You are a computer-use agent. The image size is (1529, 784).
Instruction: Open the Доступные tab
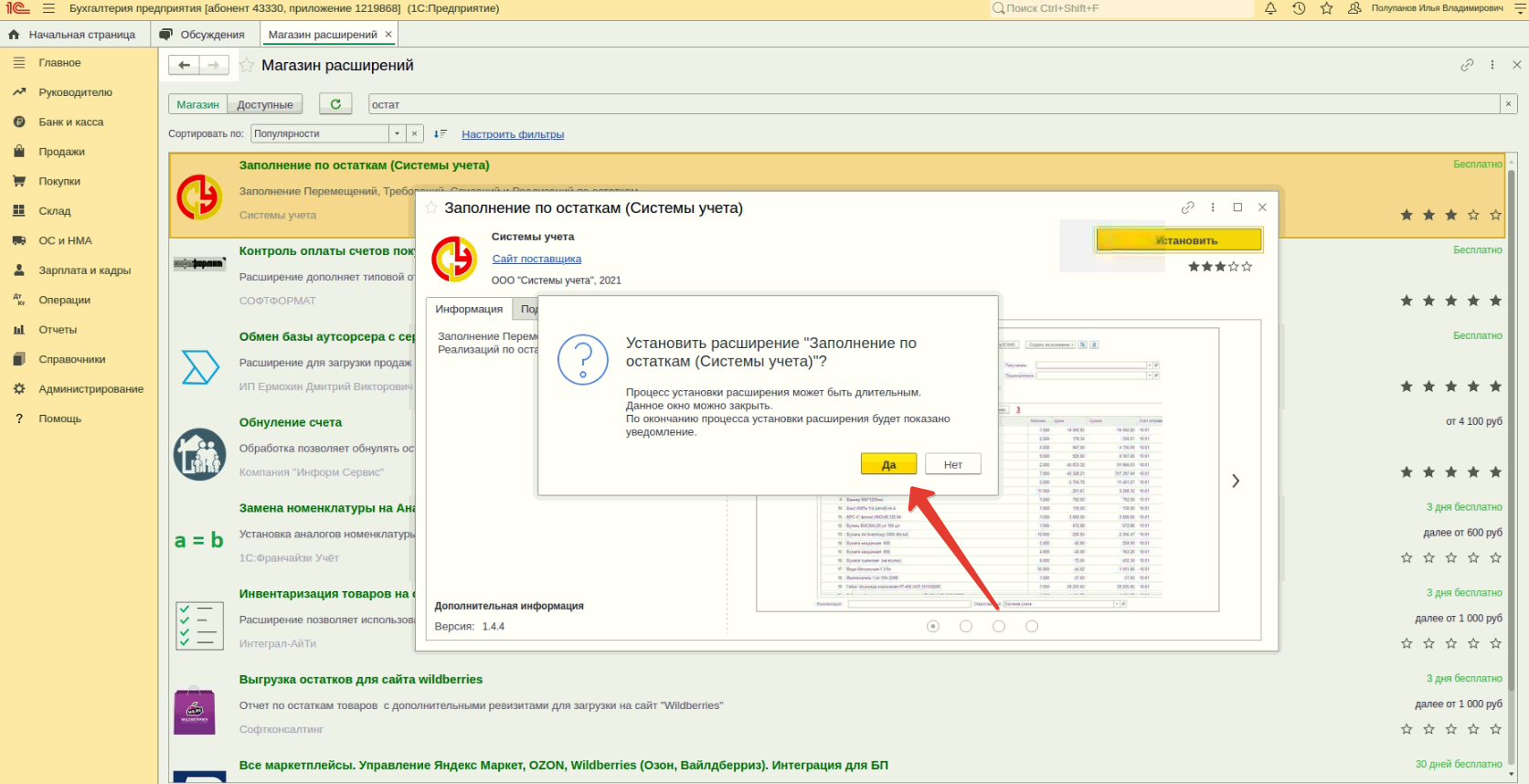pyautogui.click(x=265, y=104)
